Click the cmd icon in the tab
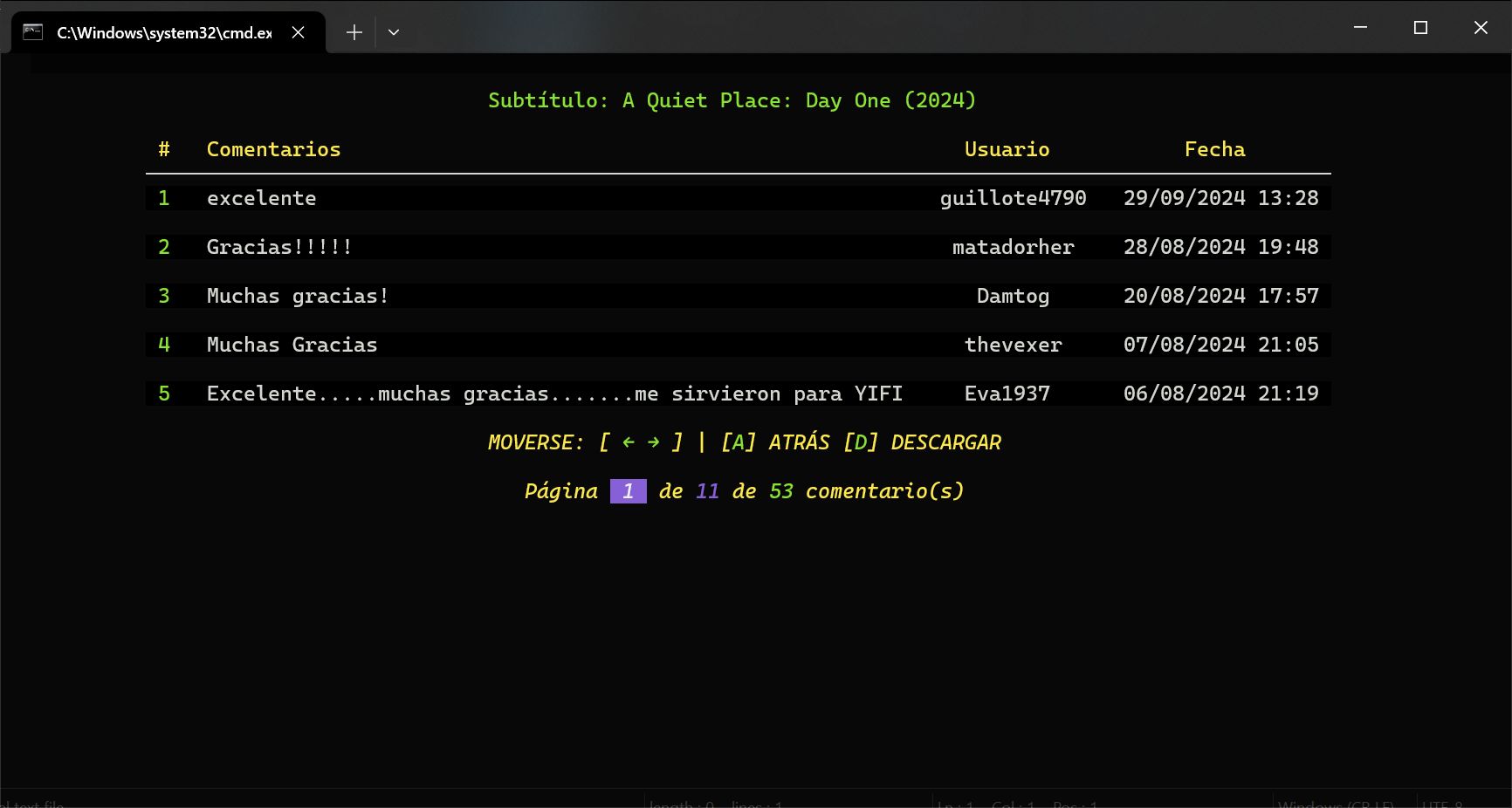 (x=33, y=32)
